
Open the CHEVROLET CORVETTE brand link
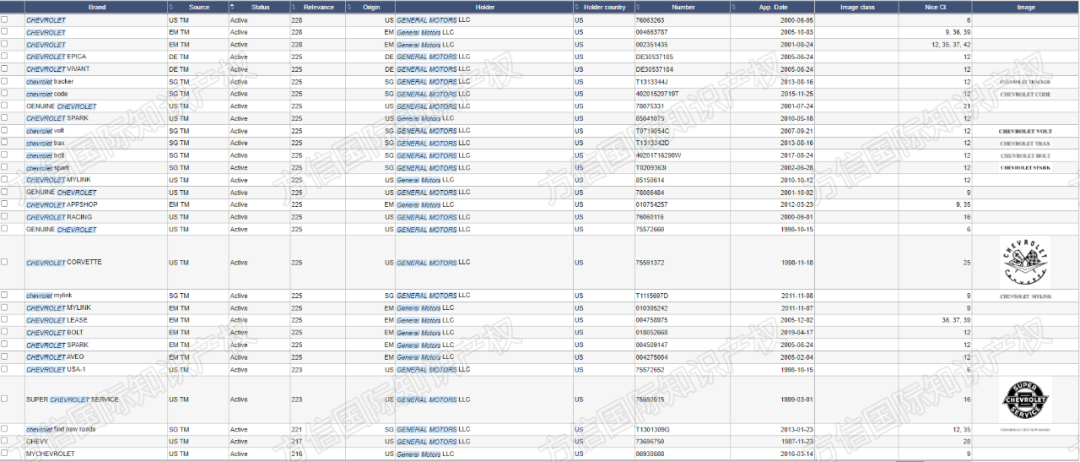tap(64, 262)
